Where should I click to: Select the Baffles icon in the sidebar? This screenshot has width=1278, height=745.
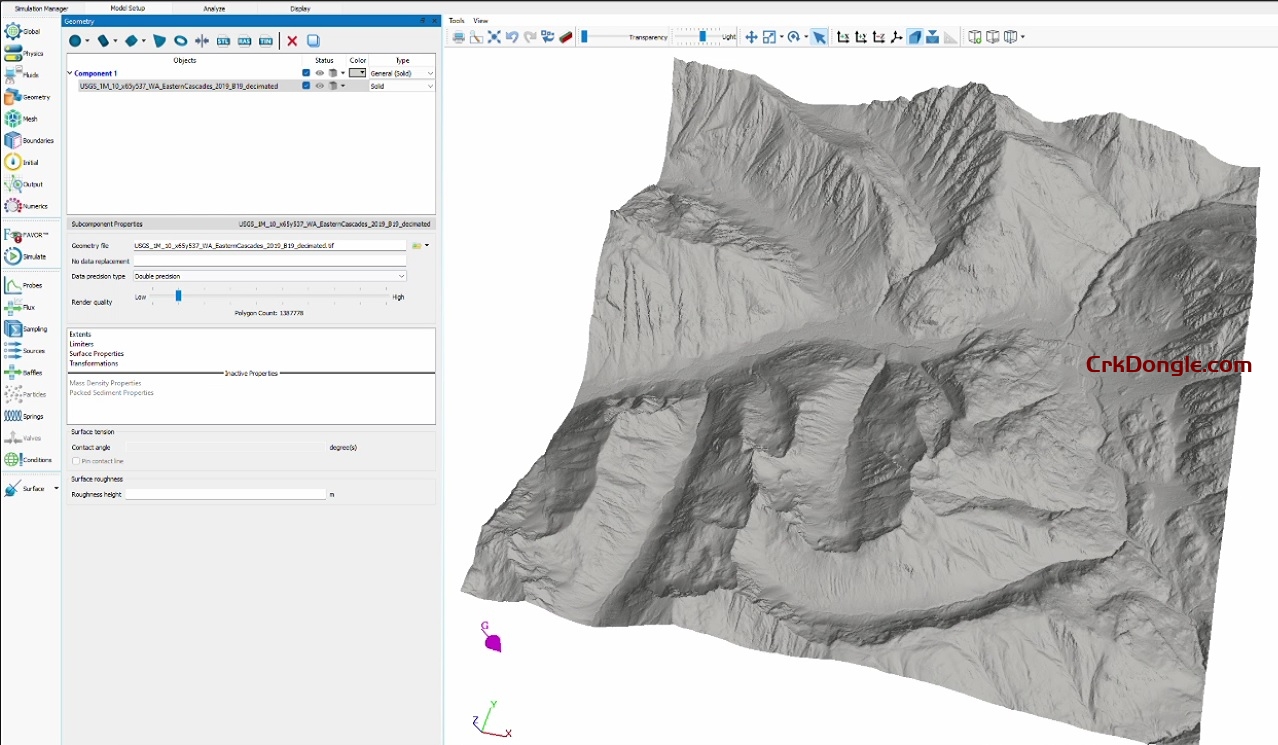pos(15,372)
